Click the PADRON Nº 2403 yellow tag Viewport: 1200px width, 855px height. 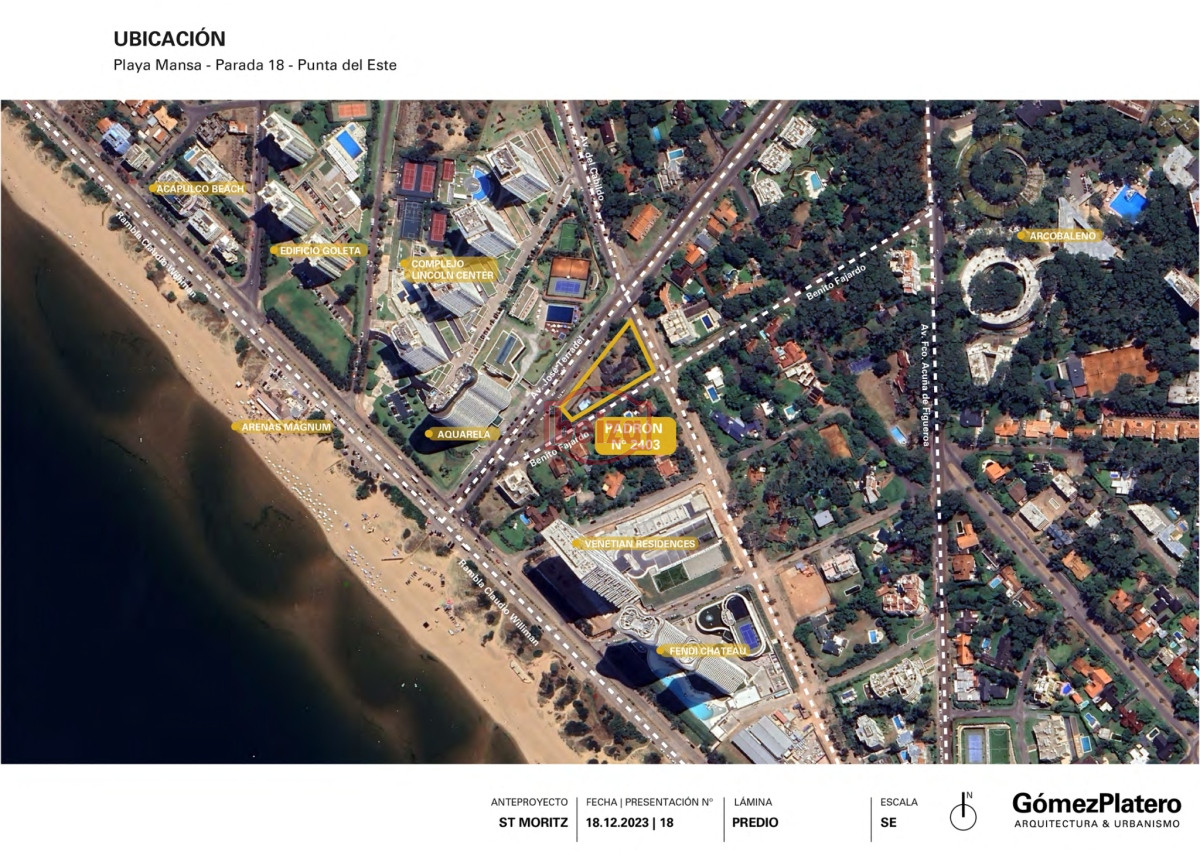(636, 437)
